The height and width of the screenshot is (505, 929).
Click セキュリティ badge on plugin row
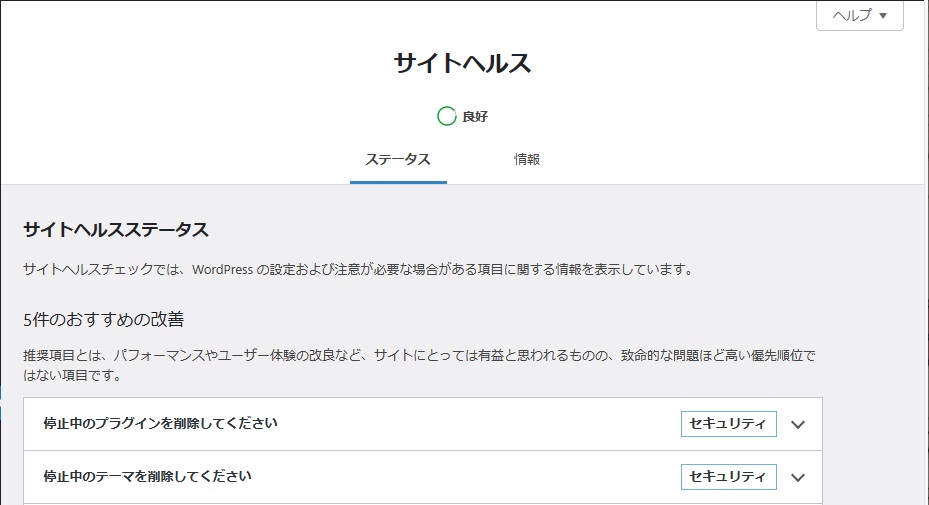point(729,424)
